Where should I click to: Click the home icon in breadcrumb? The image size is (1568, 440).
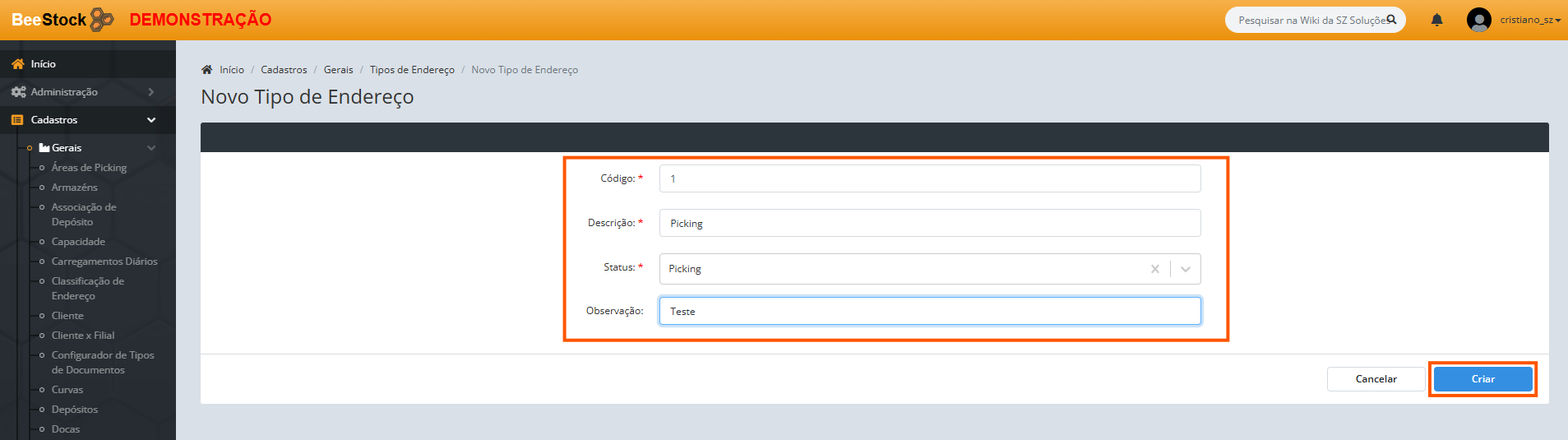[207, 70]
